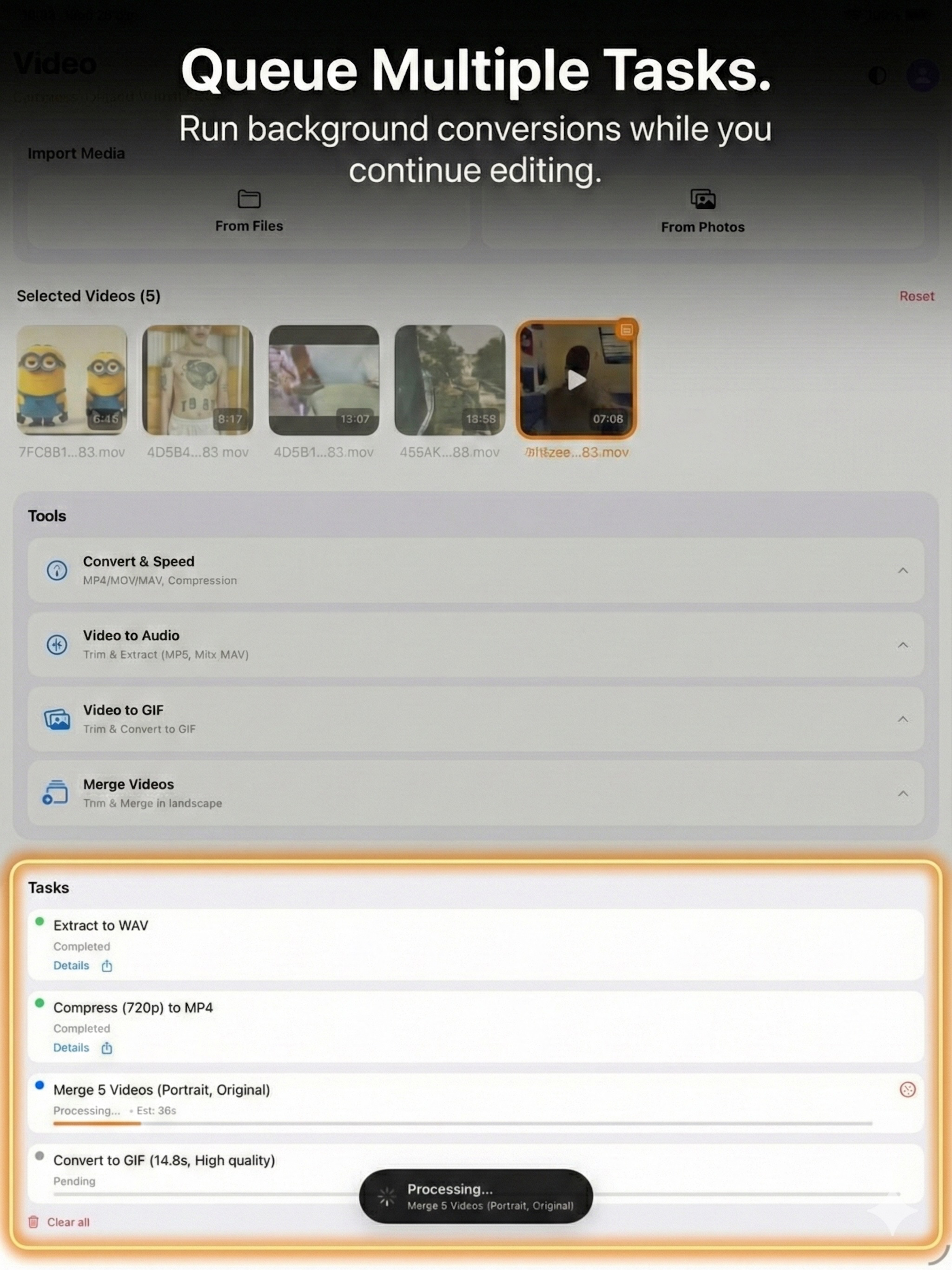Click the Convert to GIF progress bar
952x1270 pixels.
point(476,1194)
